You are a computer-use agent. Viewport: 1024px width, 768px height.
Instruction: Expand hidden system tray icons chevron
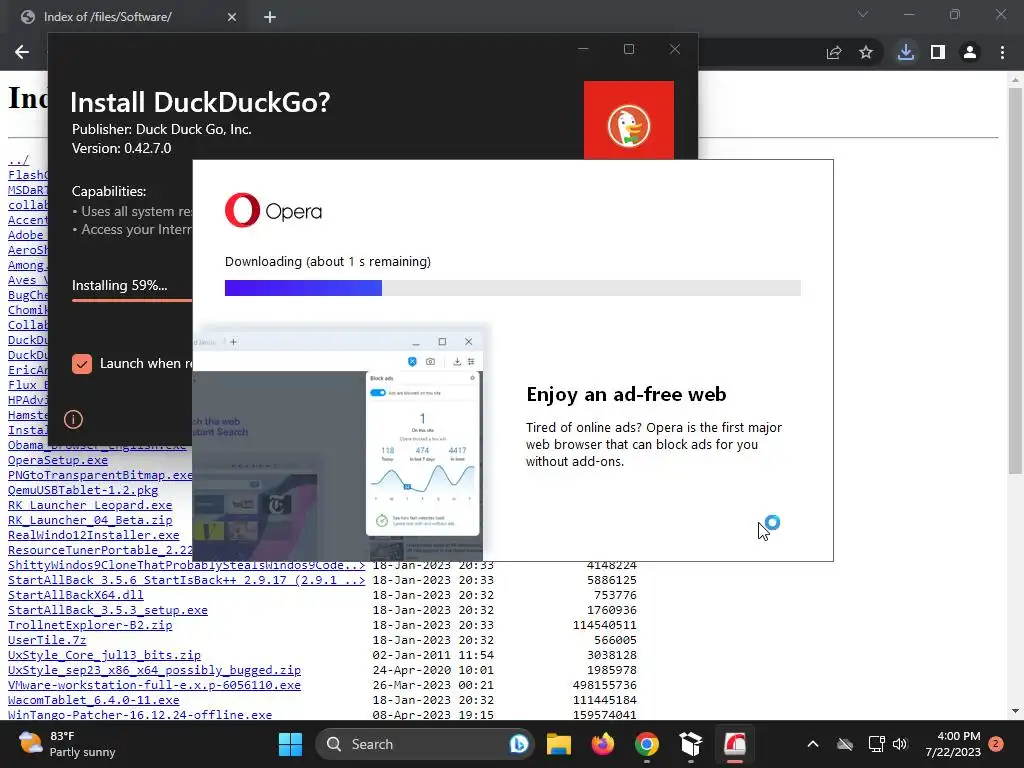coord(813,744)
